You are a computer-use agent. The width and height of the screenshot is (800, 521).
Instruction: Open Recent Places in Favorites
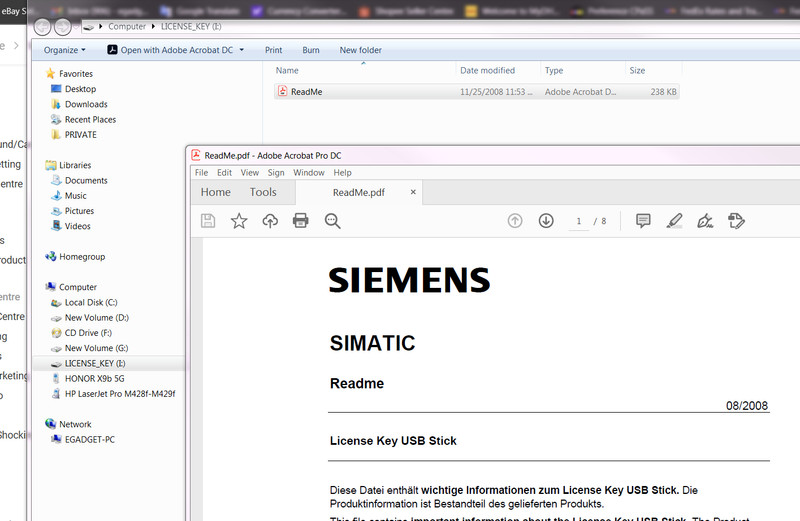[90, 119]
